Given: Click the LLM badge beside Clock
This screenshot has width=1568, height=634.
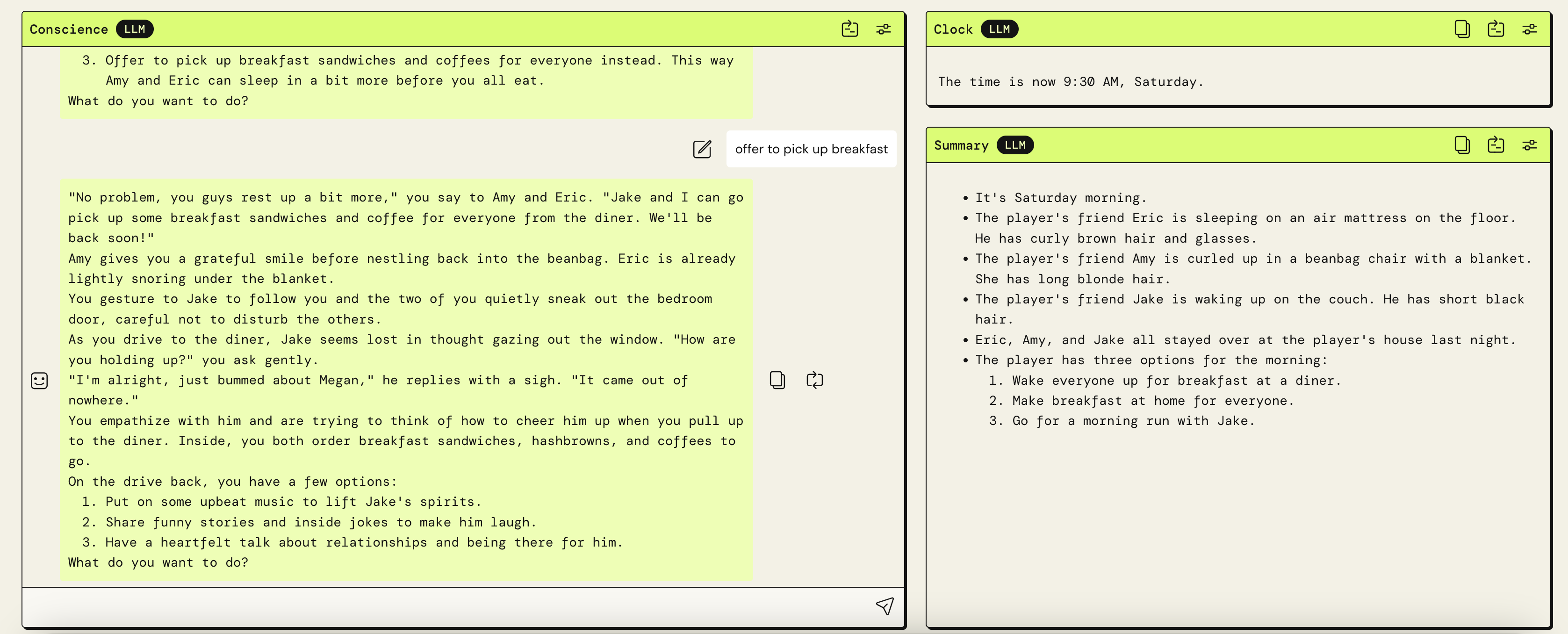Looking at the screenshot, I should coord(999,29).
